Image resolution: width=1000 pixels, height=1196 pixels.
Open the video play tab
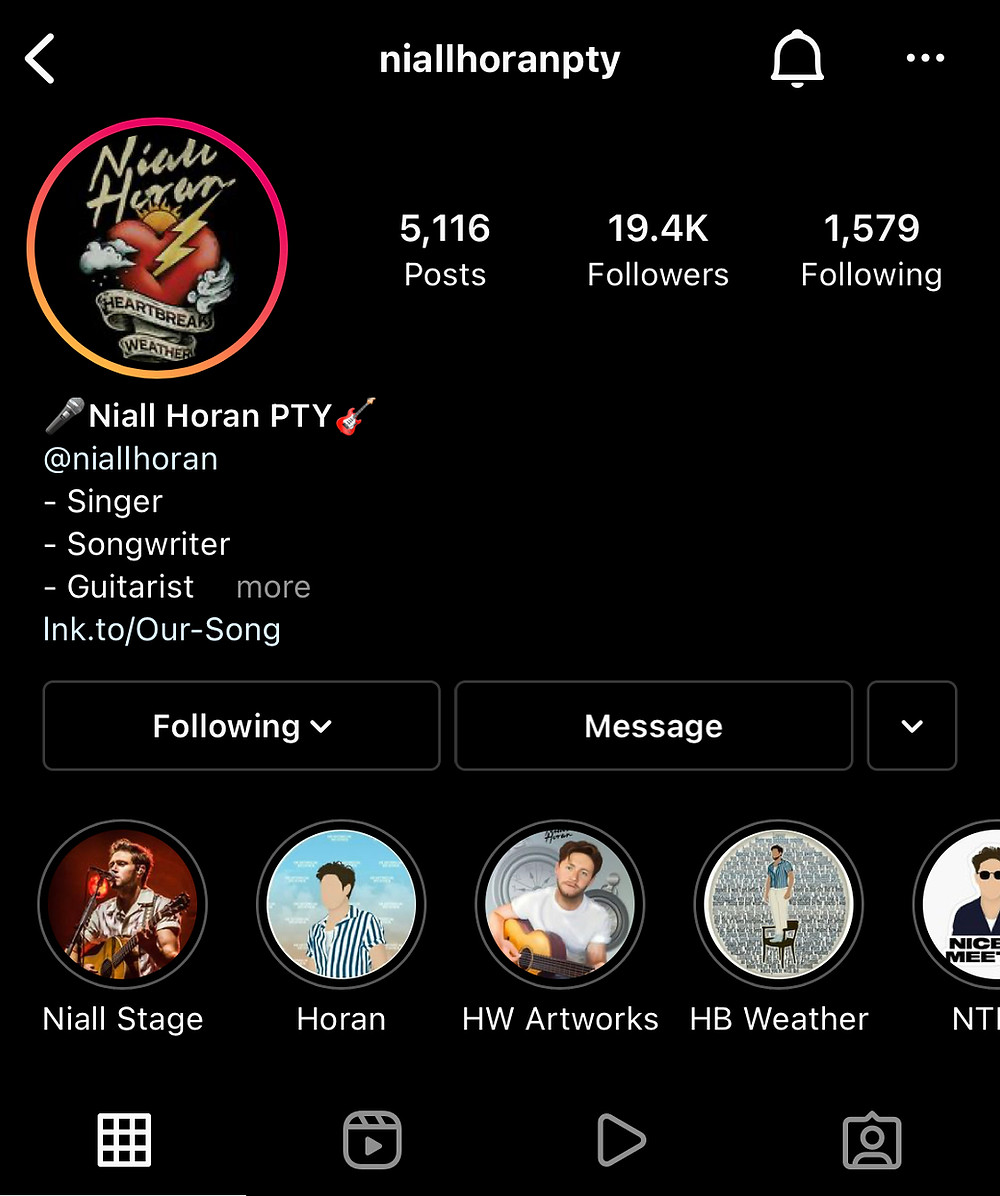point(621,1140)
